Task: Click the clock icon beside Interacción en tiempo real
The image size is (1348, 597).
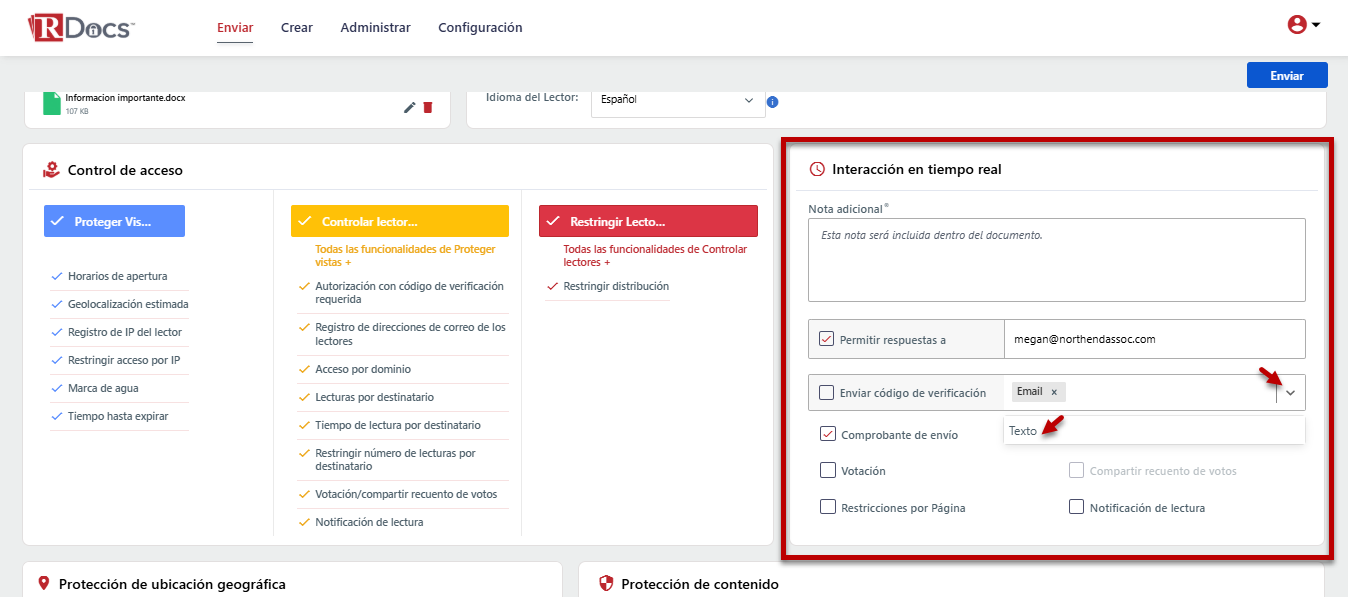Action: (x=816, y=170)
